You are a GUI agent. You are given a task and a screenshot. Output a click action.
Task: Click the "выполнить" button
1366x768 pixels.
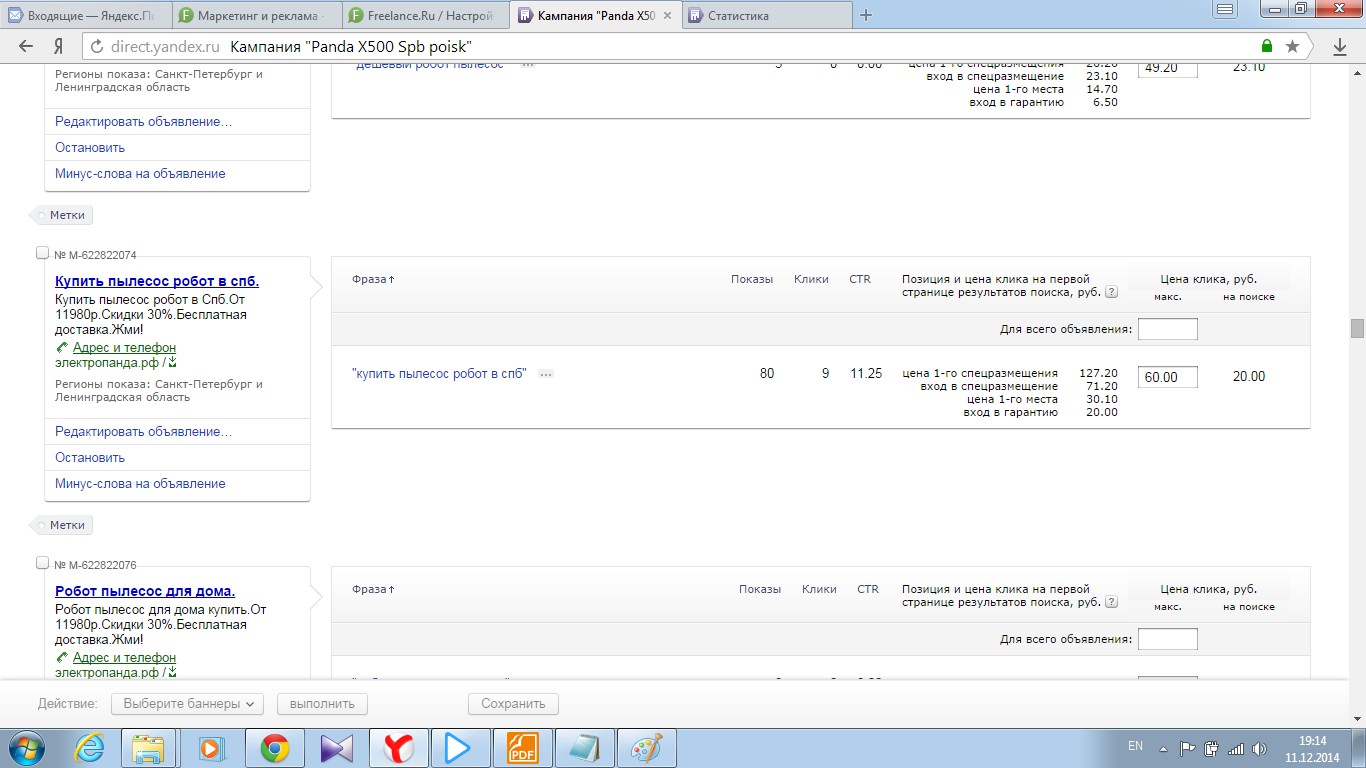pyautogui.click(x=322, y=704)
